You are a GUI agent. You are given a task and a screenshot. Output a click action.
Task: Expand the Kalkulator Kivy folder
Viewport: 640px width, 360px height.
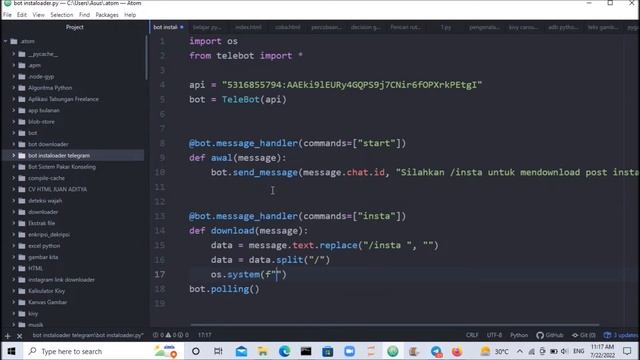(x=13, y=291)
